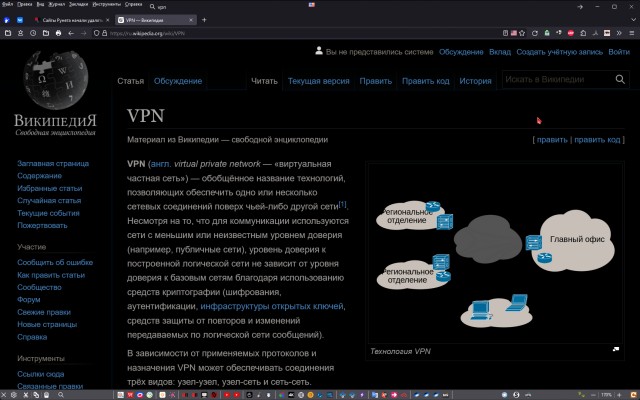The image size is (640, 400).
Task: Click the history clock icon in toolbar
Action: tap(33, 33)
